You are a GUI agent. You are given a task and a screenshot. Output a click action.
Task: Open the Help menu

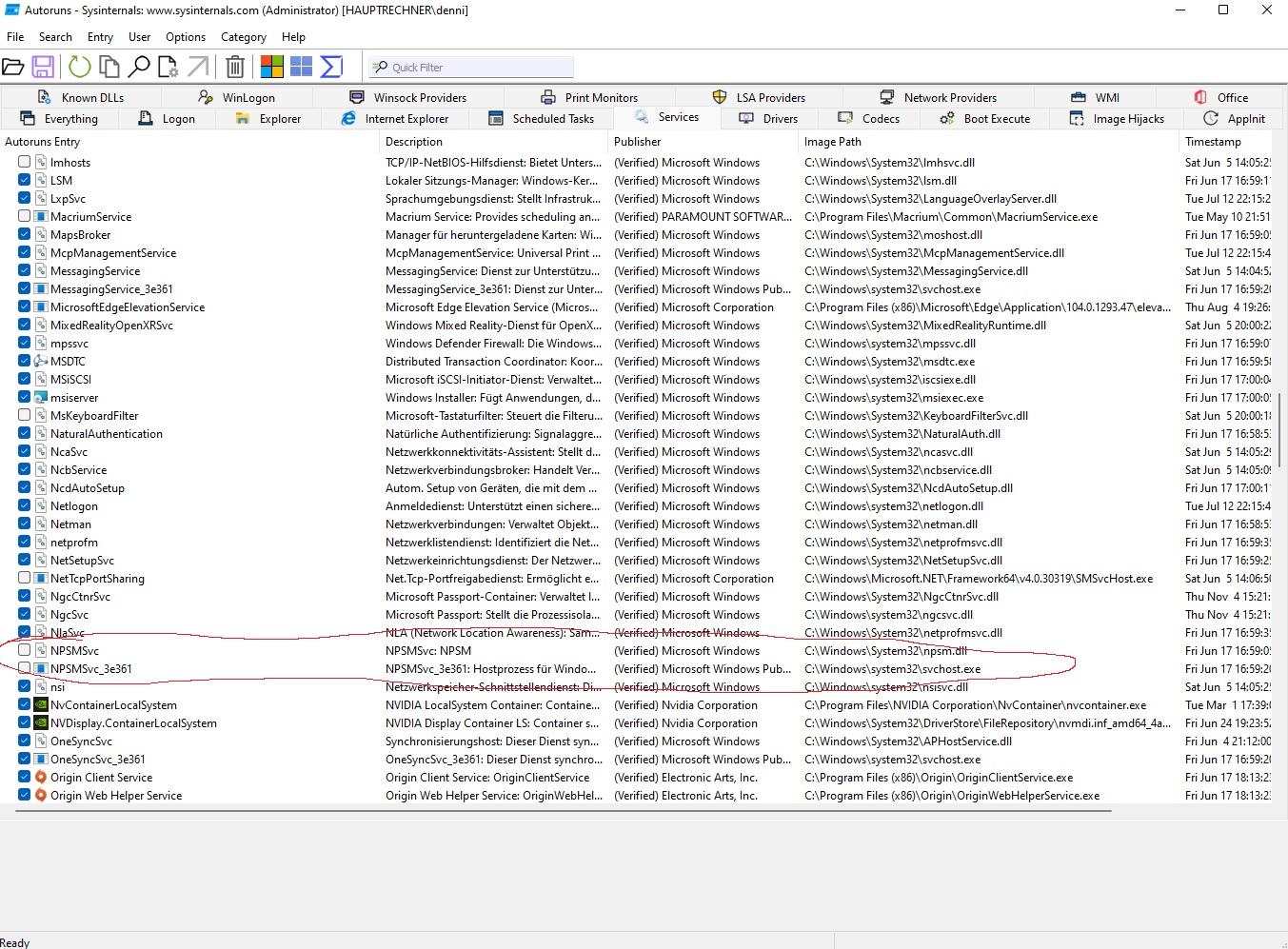click(x=293, y=37)
